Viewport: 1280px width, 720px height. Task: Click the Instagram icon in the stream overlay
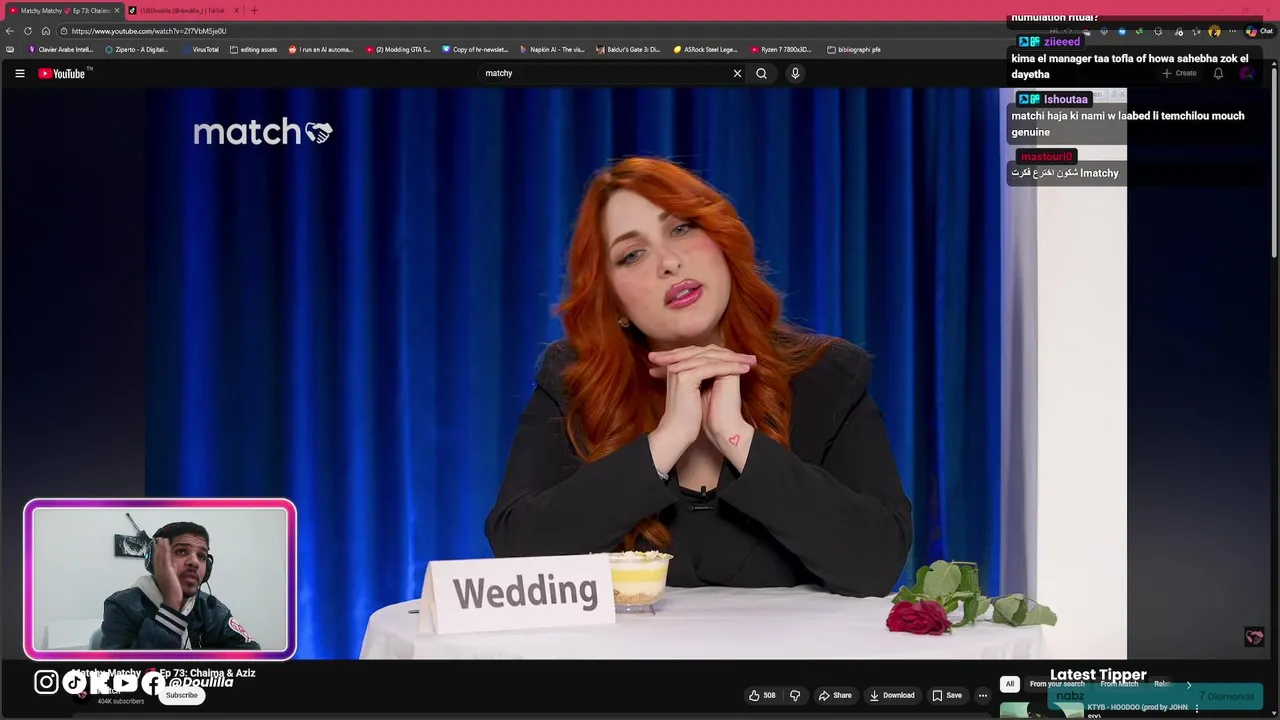pos(46,682)
